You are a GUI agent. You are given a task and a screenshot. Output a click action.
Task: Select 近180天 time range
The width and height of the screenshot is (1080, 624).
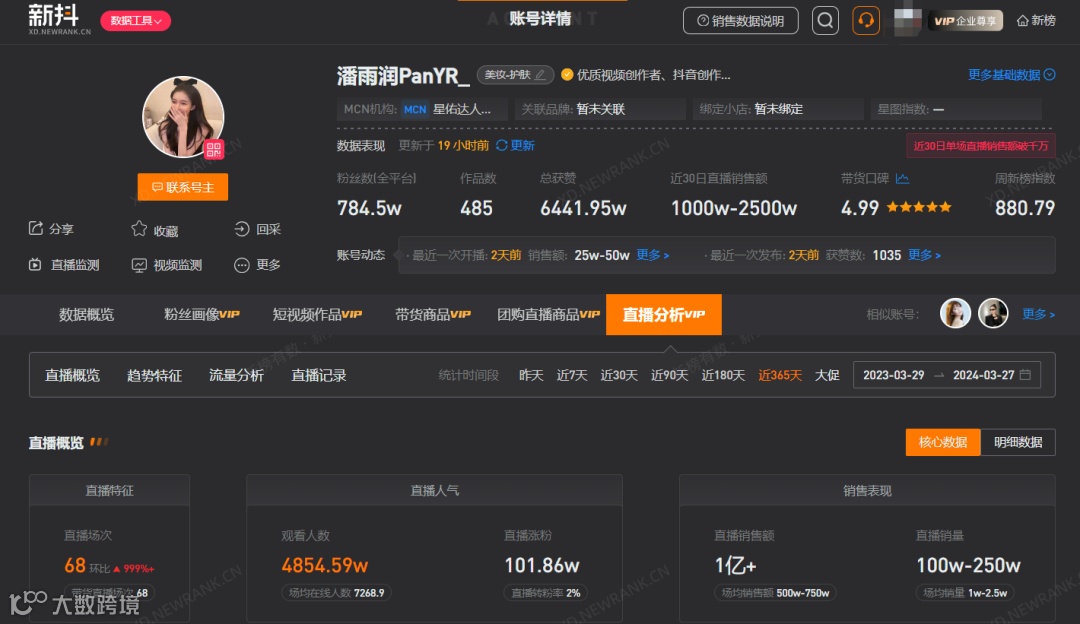723,375
